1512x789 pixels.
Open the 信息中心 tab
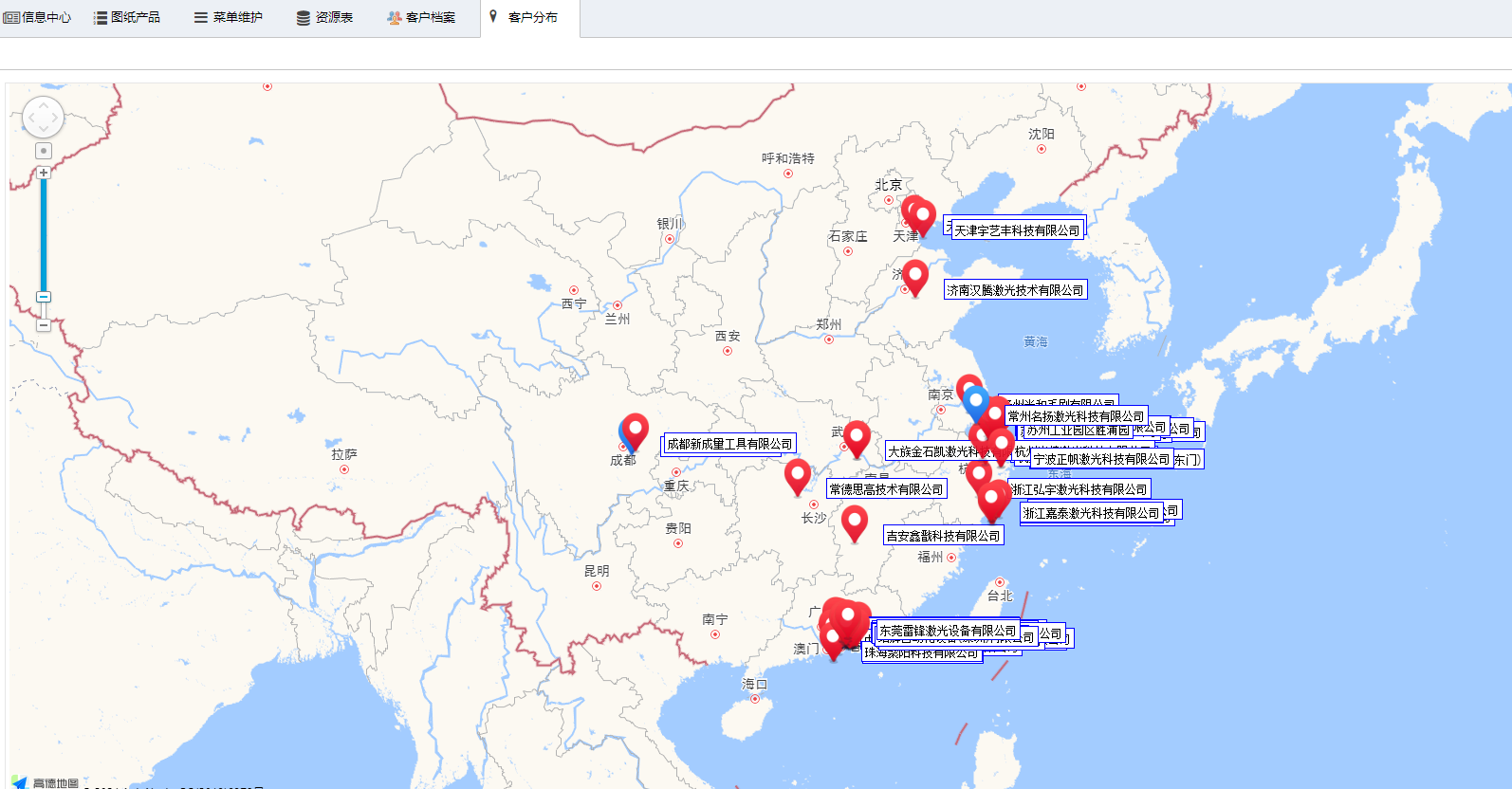[38, 17]
